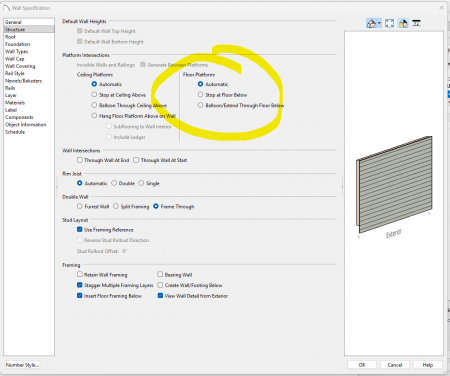Viewport: 450px width, 376px height.
Task: Click the wall layers preview toolbar icon
Action: (x=416, y=23)
